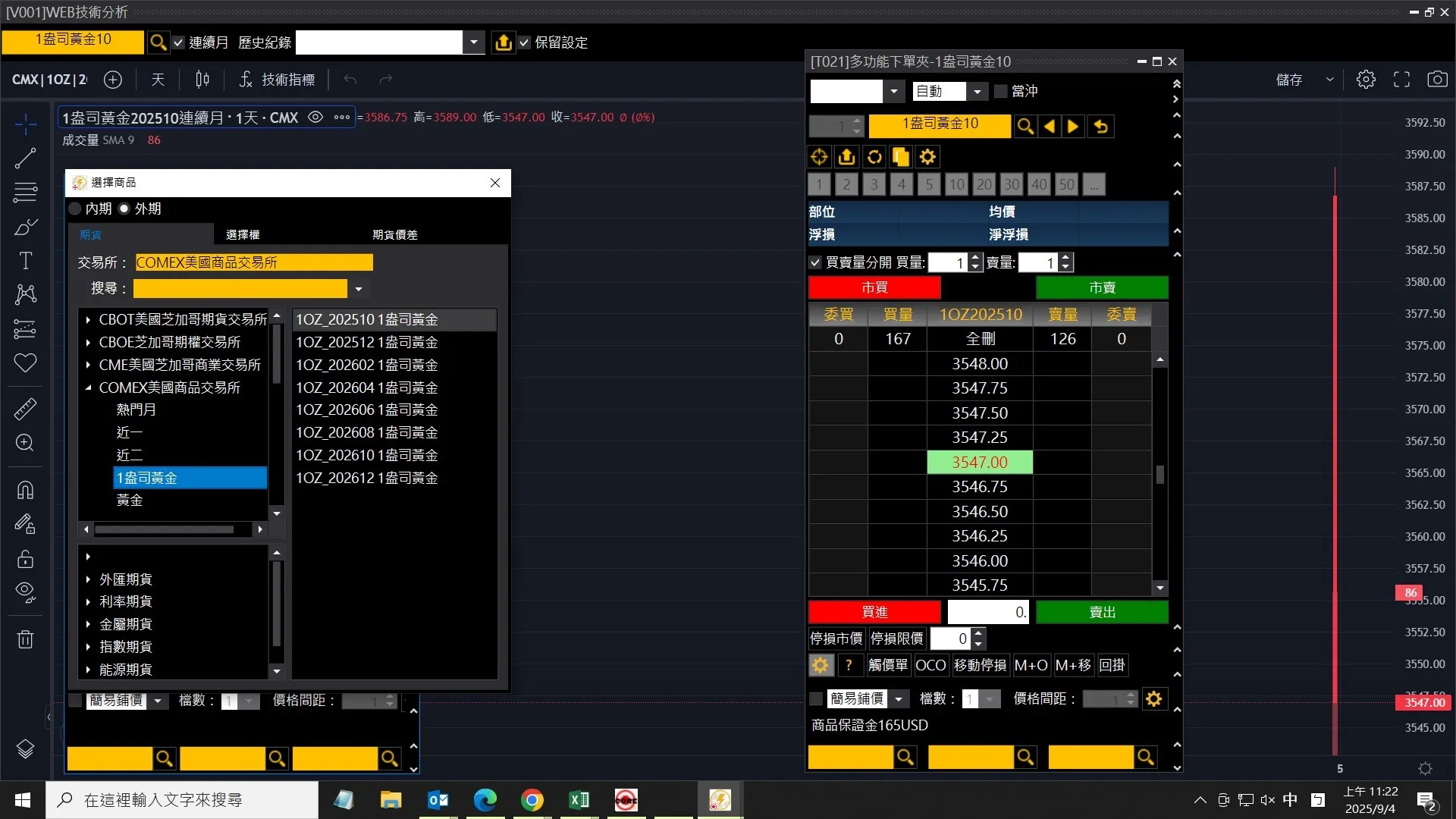The width and height of the screenshot is (1456, 819).
Task: Open the 自動 order type dropdown
Action: pos(977,91)
